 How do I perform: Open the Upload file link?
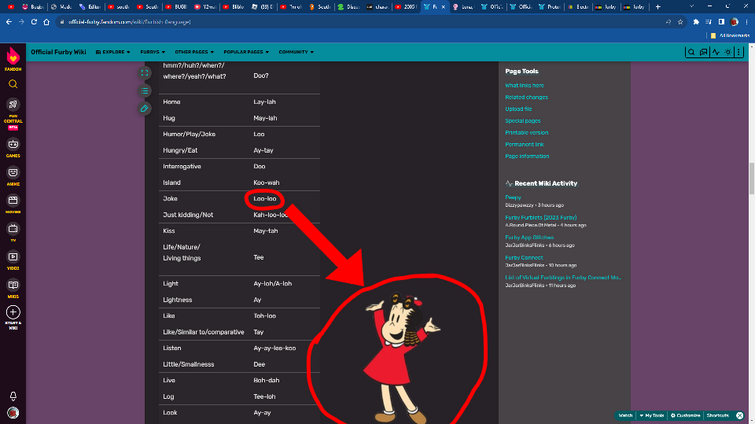[x=518, y=109]
